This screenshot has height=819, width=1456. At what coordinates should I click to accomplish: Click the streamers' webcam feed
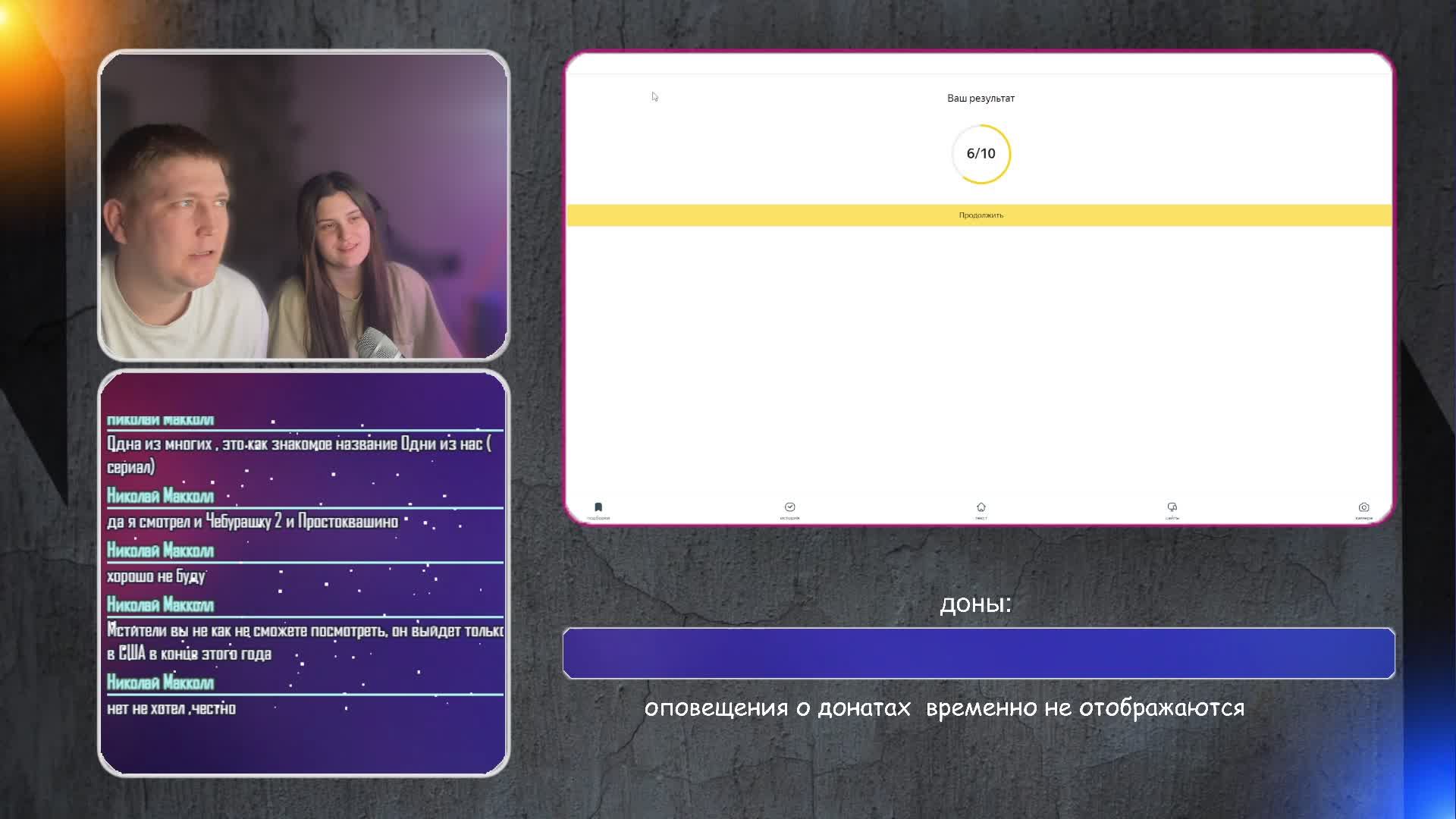click(x=303, y=205)
